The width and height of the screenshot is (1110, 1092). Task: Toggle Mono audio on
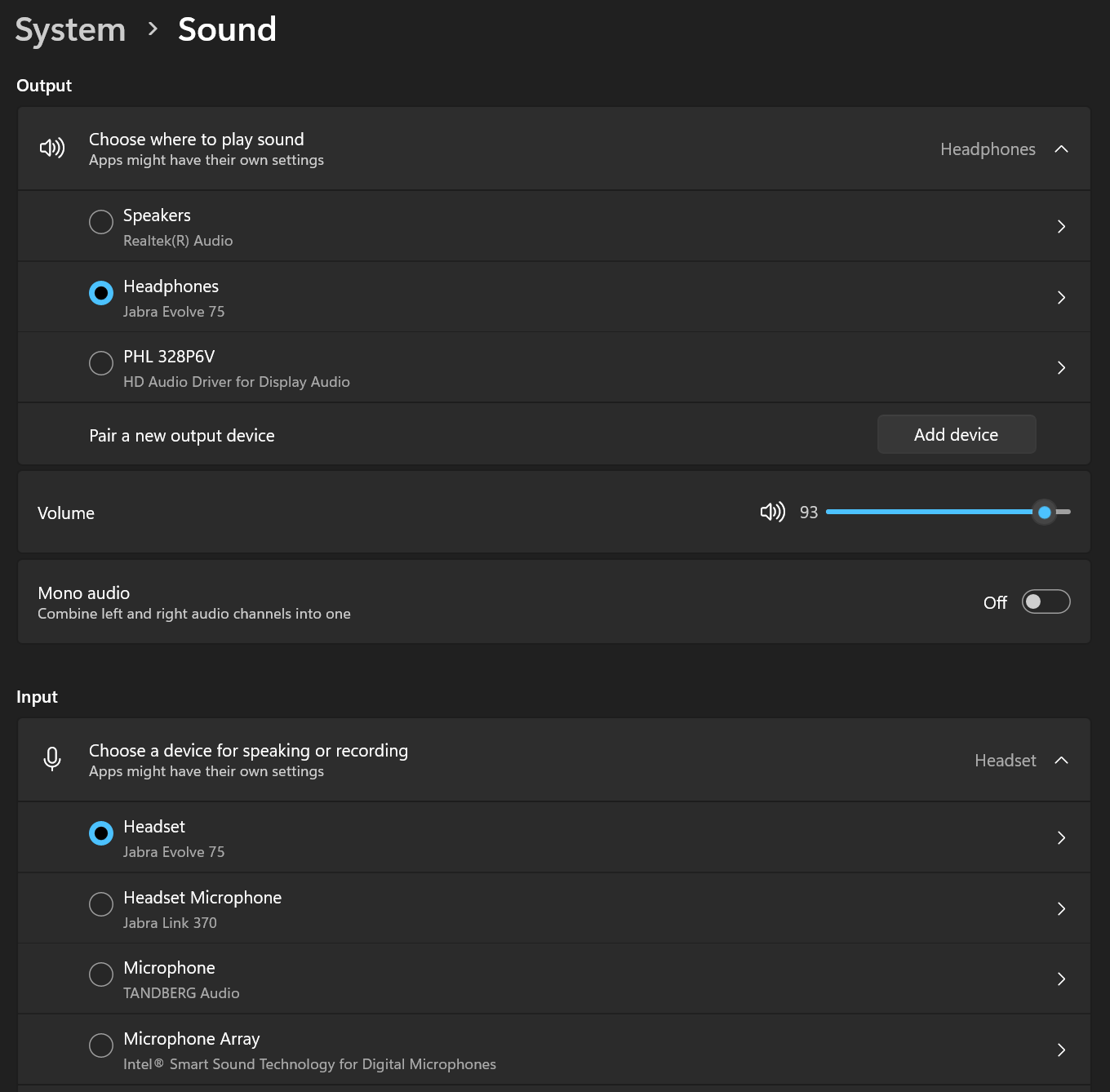click(x=1046, y=601)
